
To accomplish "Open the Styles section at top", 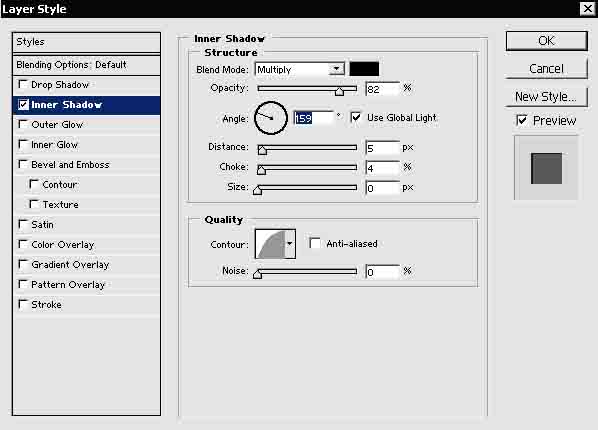I will point(86,42).
